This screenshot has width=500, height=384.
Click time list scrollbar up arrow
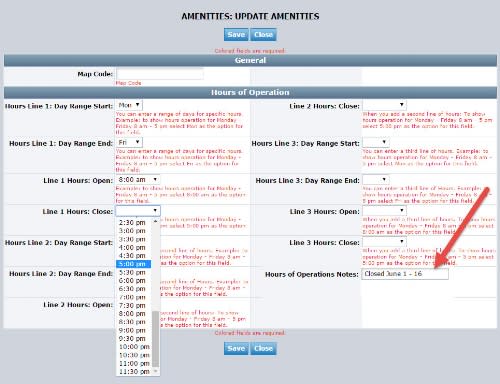coord(155,221)
